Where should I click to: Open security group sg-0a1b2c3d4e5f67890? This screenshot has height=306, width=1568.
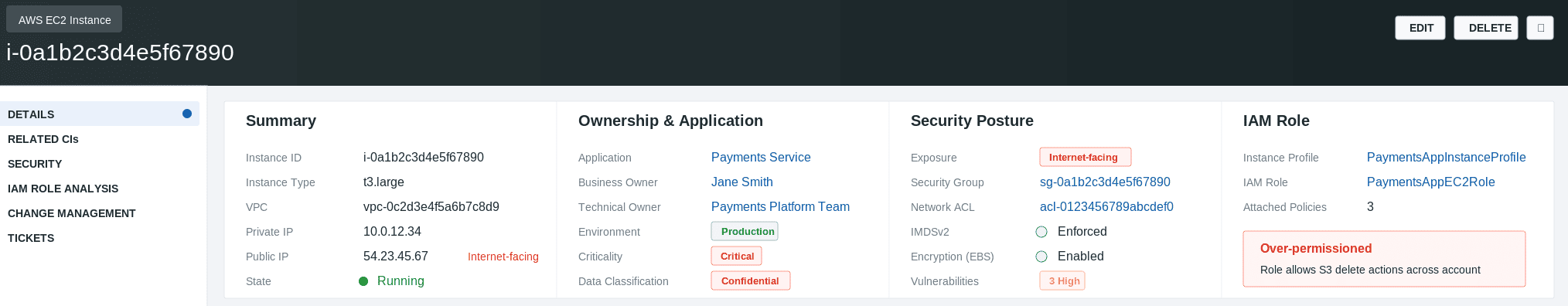point(1105,182)
